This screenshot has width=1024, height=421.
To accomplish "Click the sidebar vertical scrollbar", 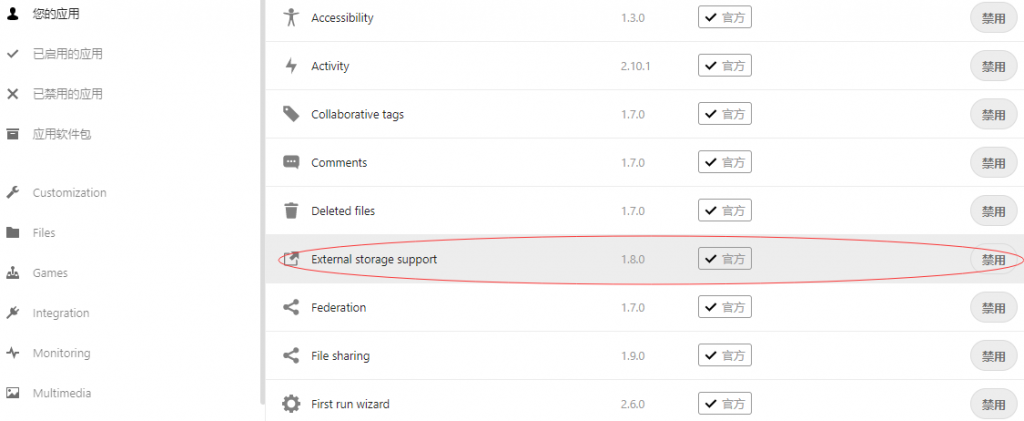I will click(262, 200).
